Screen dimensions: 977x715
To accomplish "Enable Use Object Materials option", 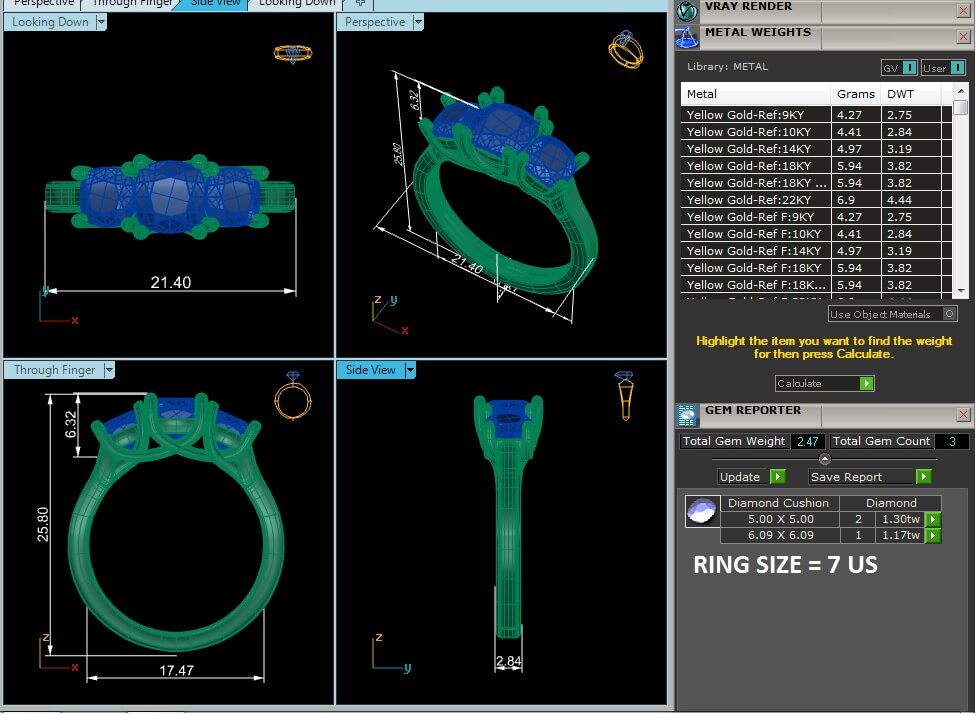I will point(949,314).
